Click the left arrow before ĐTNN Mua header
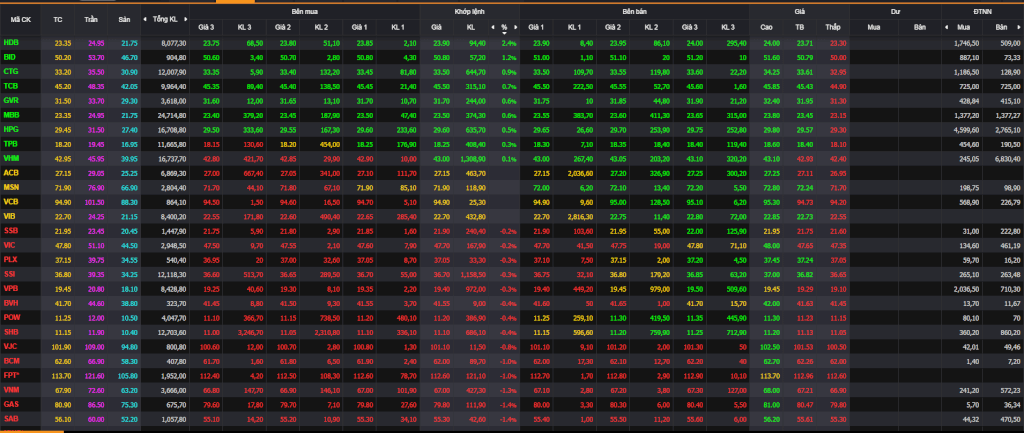The image size is (1024, 433). tap(946, 27)
